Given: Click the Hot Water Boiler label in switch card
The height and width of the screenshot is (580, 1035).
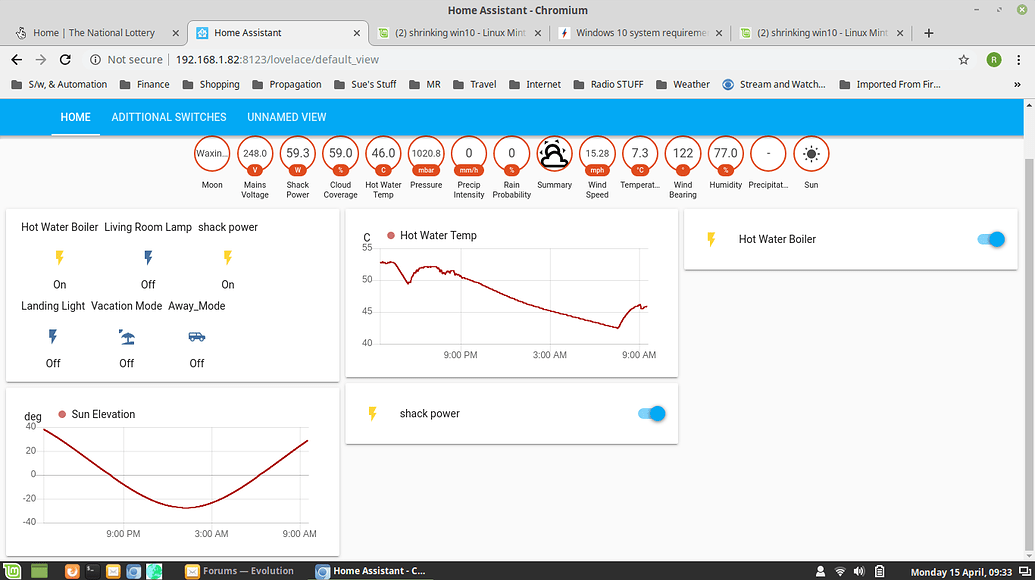Looking at the screenshot, I should point(777,240).
